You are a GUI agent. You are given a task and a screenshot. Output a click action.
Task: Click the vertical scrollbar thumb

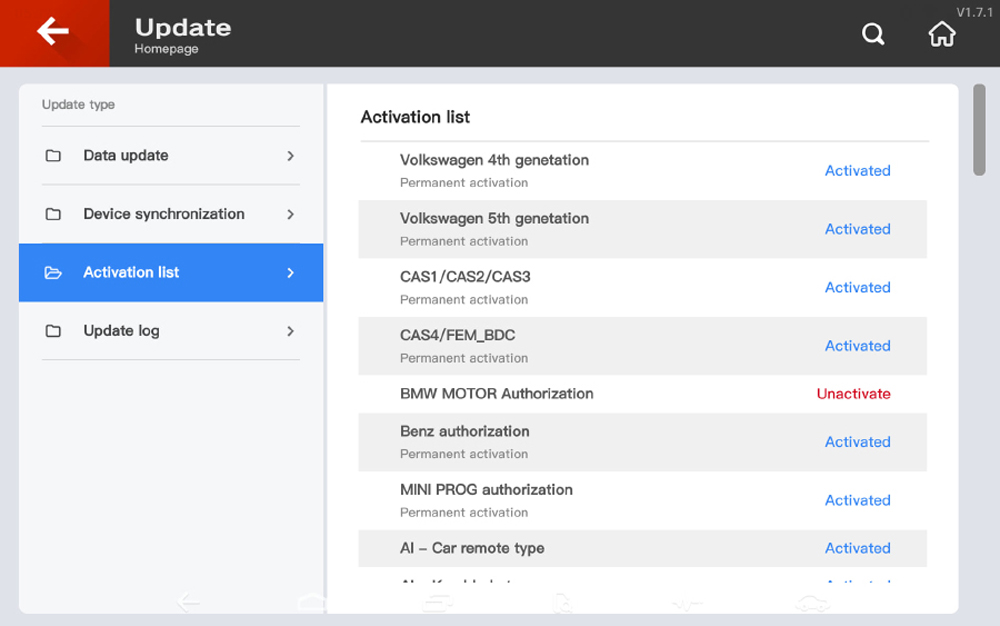pos(979,129)
